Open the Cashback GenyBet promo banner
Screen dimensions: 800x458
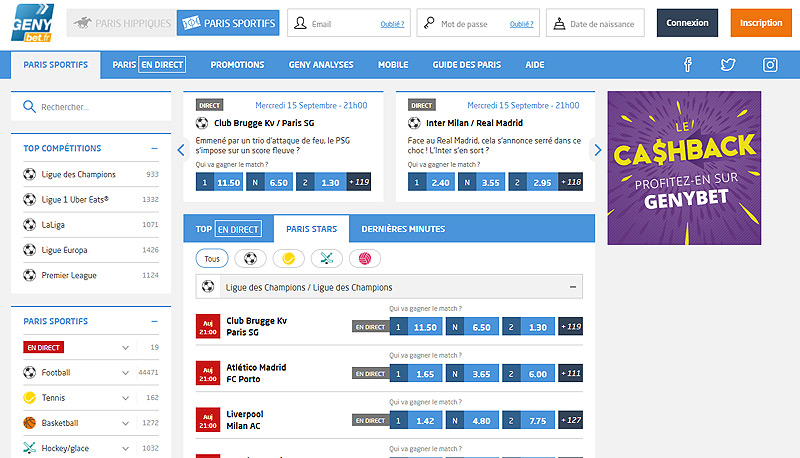coord(684,168)
